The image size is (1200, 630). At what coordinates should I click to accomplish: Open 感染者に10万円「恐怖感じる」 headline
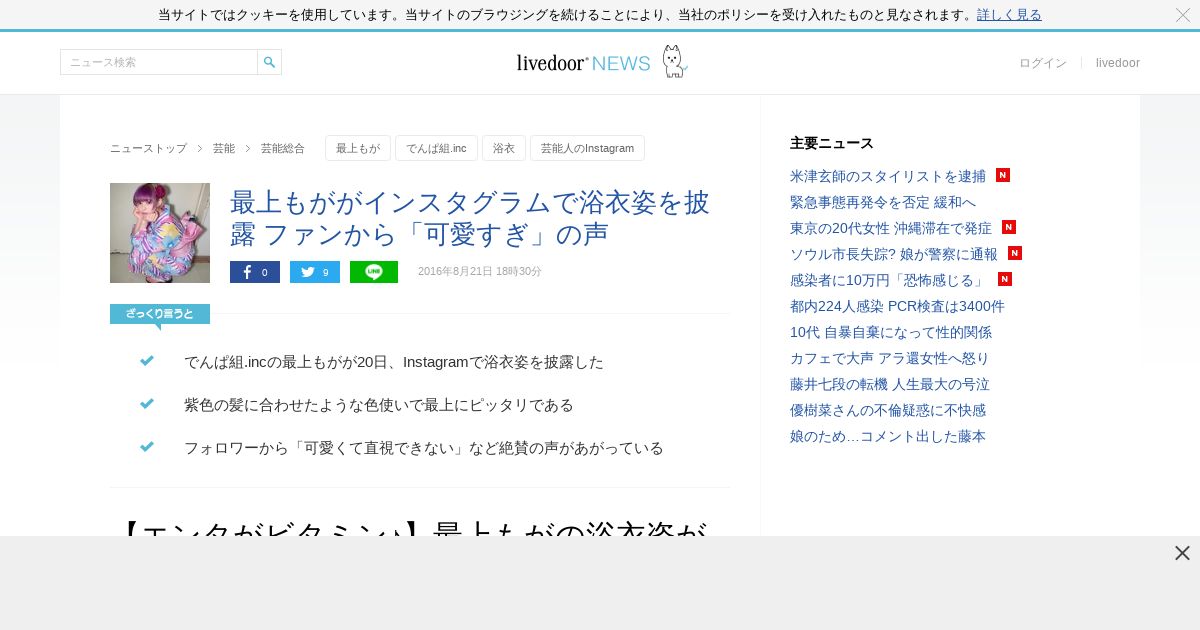(889, 280)
